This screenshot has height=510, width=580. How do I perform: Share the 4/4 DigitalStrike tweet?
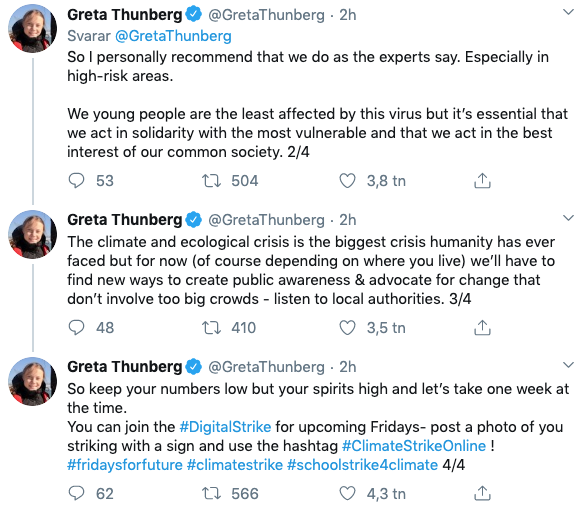click(482, 493)
